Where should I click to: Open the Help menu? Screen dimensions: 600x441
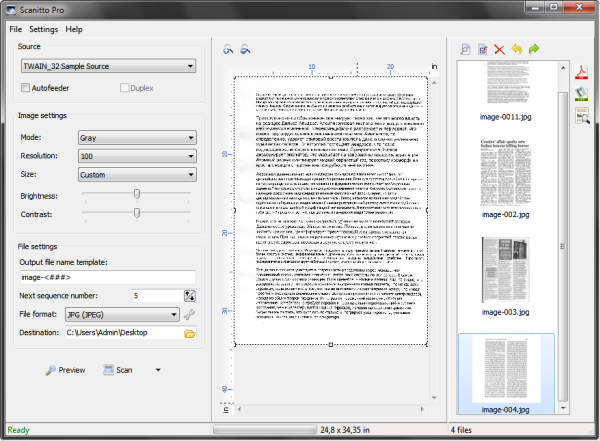(x=75, y=29)
